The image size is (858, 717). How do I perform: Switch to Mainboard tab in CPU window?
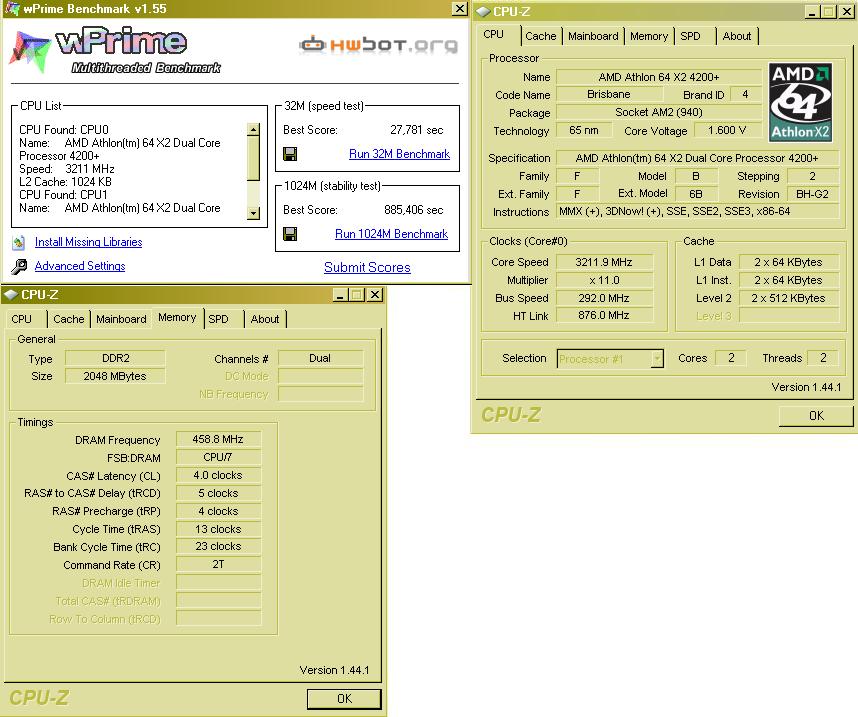tap(593, 36)
